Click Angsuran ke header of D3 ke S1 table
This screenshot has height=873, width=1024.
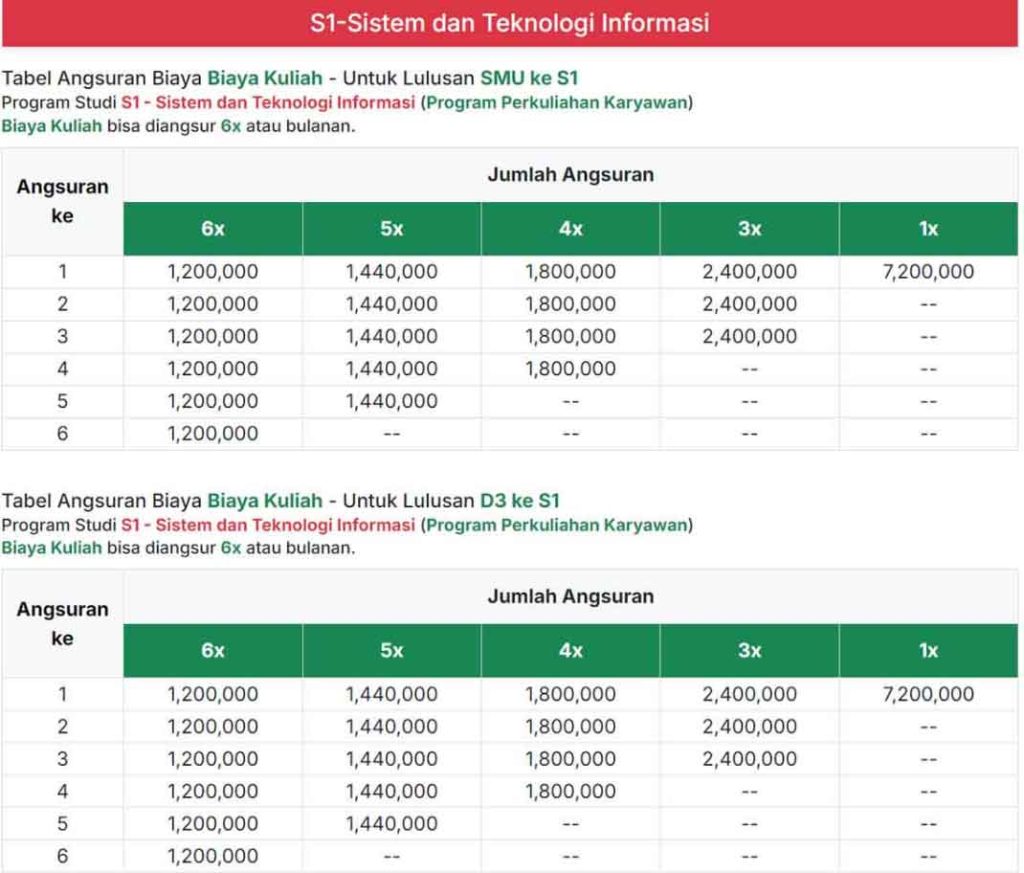(63, 624)
